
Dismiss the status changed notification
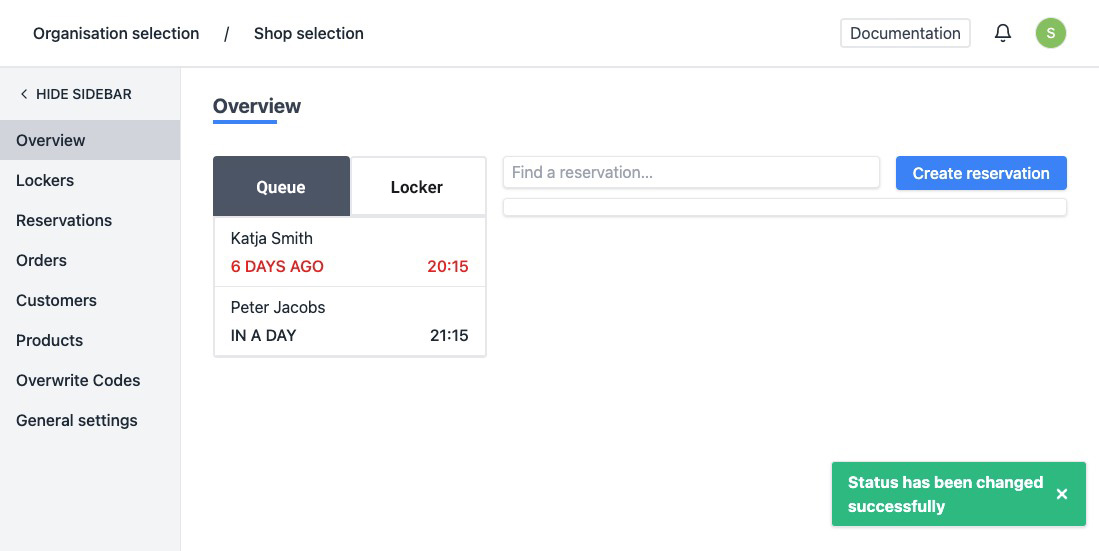[x=1062, y=494]
